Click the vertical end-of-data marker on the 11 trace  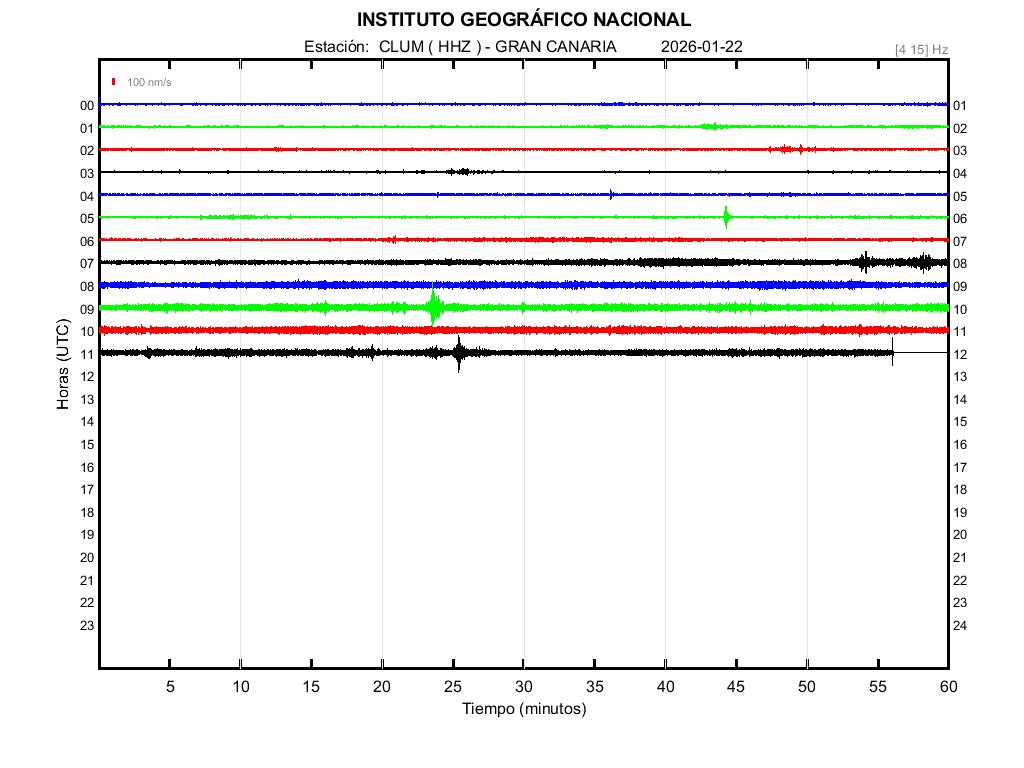pos(892,352)
